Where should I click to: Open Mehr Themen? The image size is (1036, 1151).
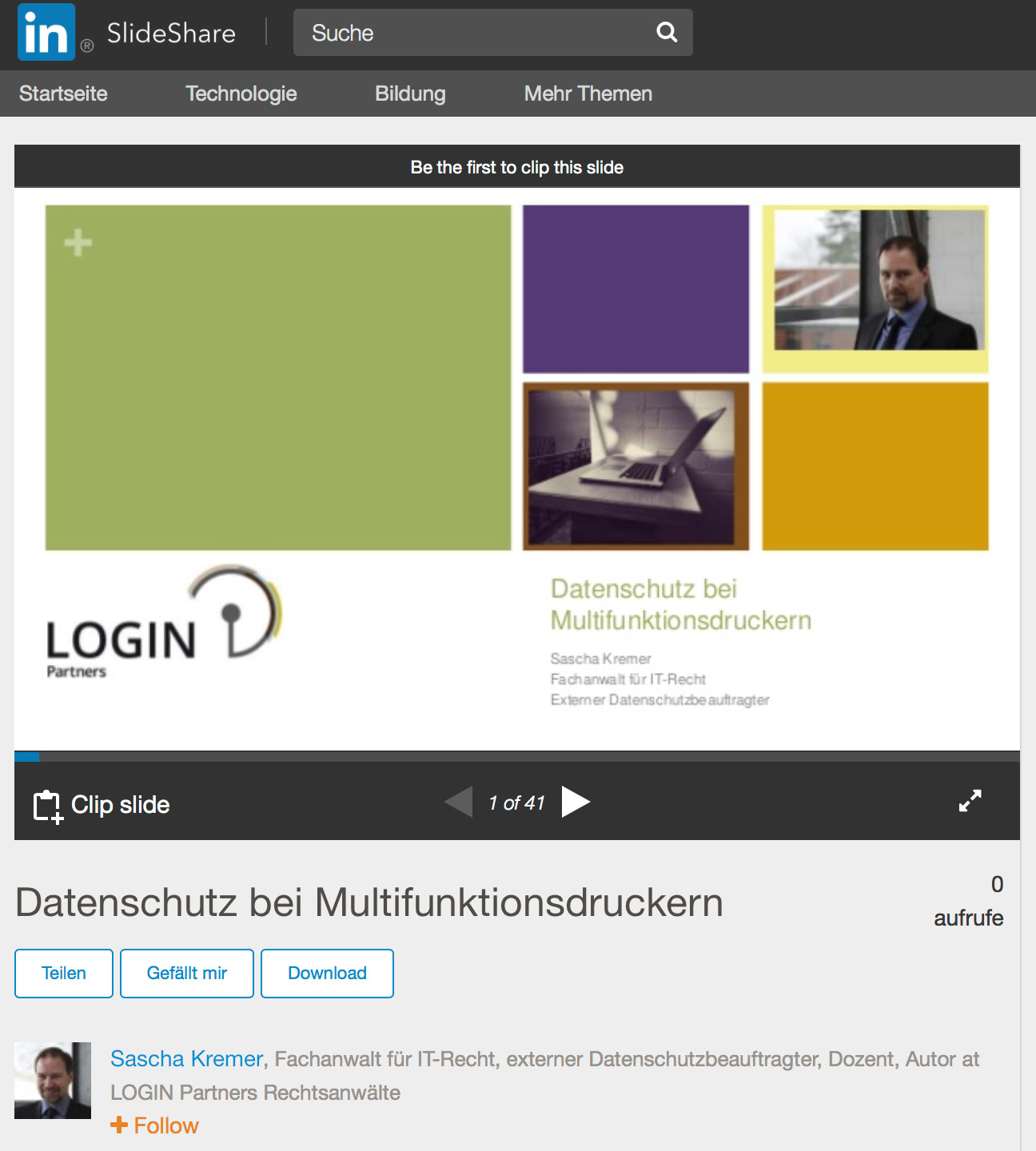tap(588, 94)
